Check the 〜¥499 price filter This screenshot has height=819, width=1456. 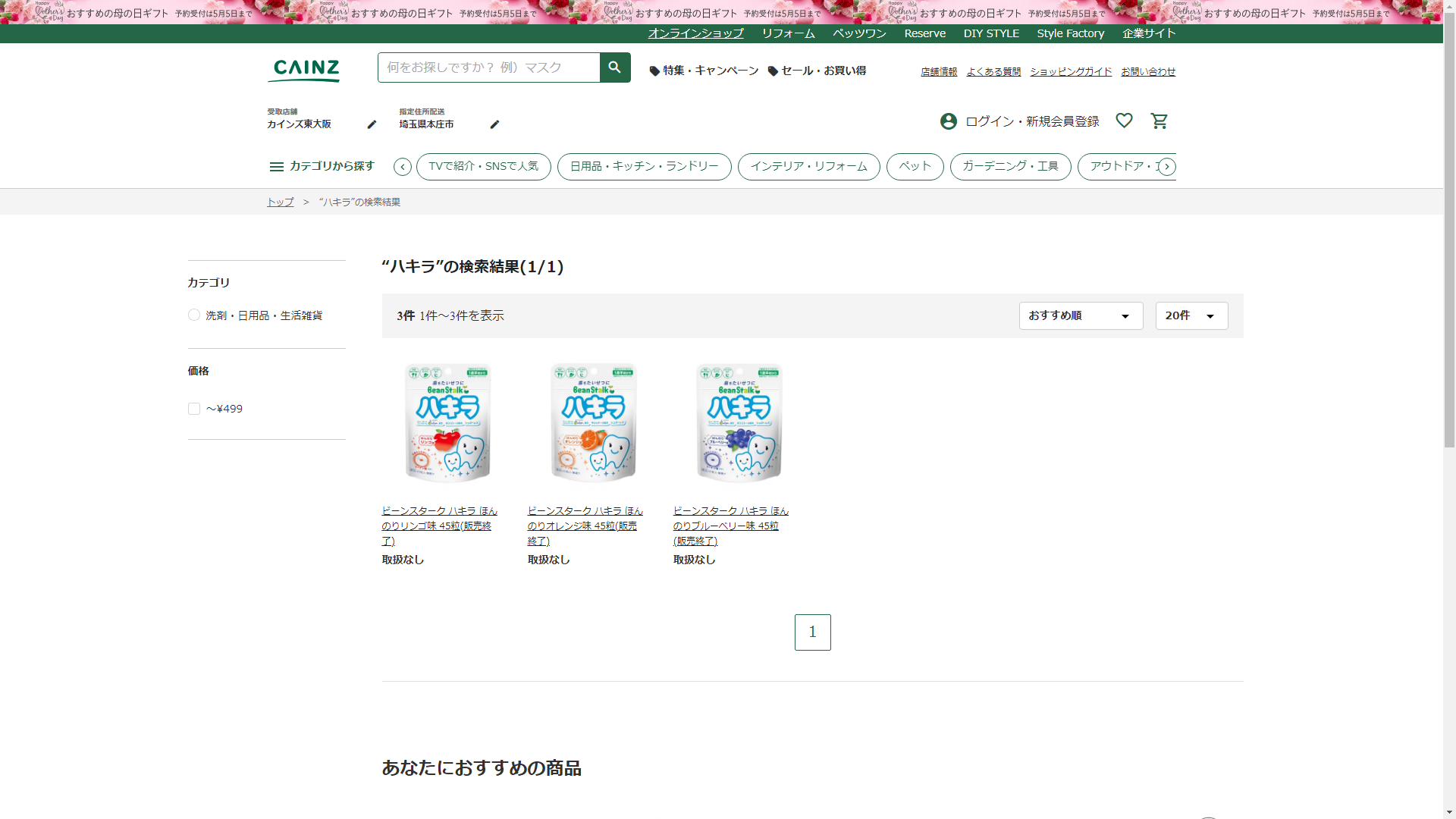pyautogui.click(x=194, y=409)
